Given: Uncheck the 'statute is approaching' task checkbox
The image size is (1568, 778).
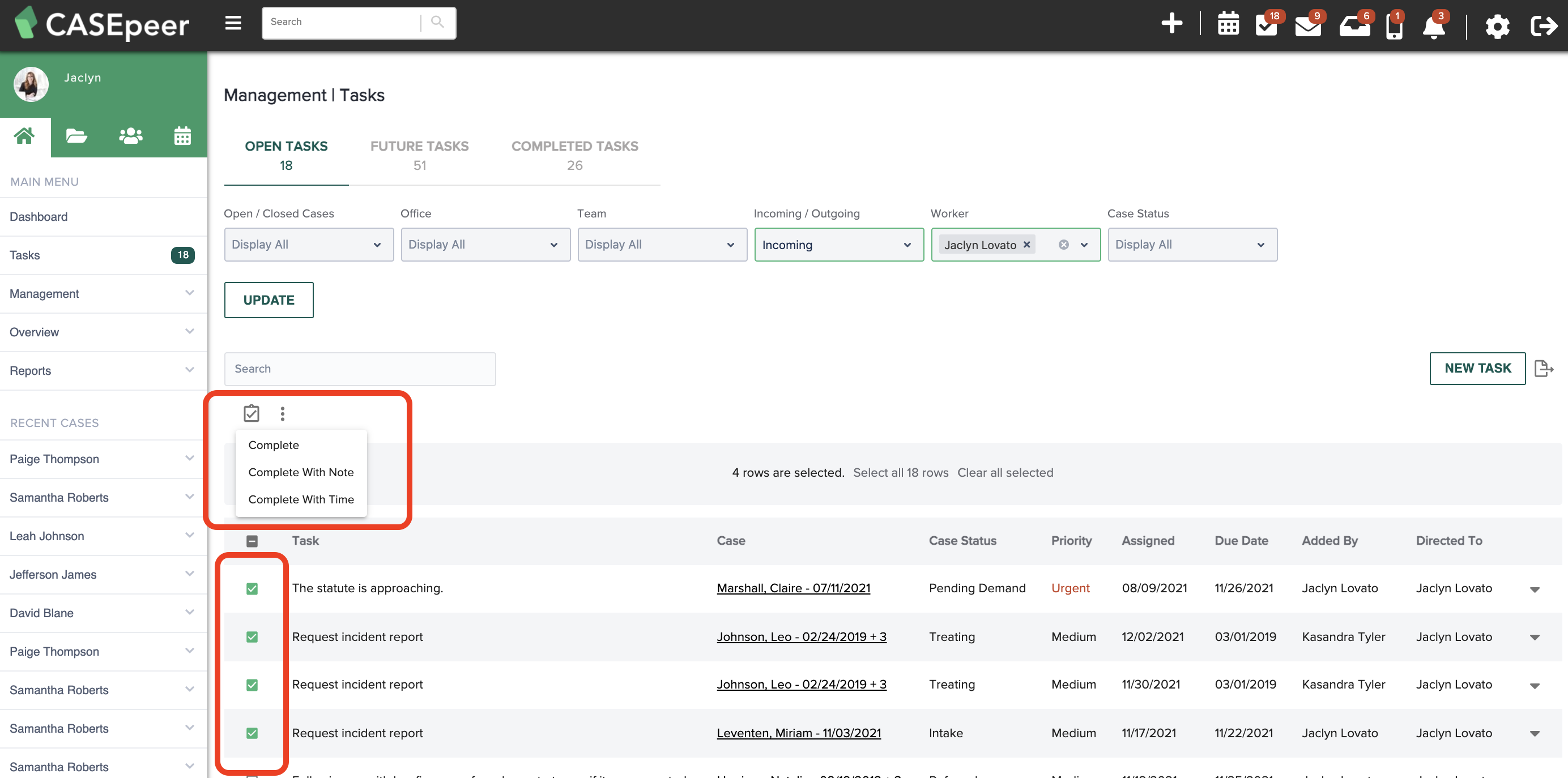Looking at the screenshot, I should tap(252, 588).
